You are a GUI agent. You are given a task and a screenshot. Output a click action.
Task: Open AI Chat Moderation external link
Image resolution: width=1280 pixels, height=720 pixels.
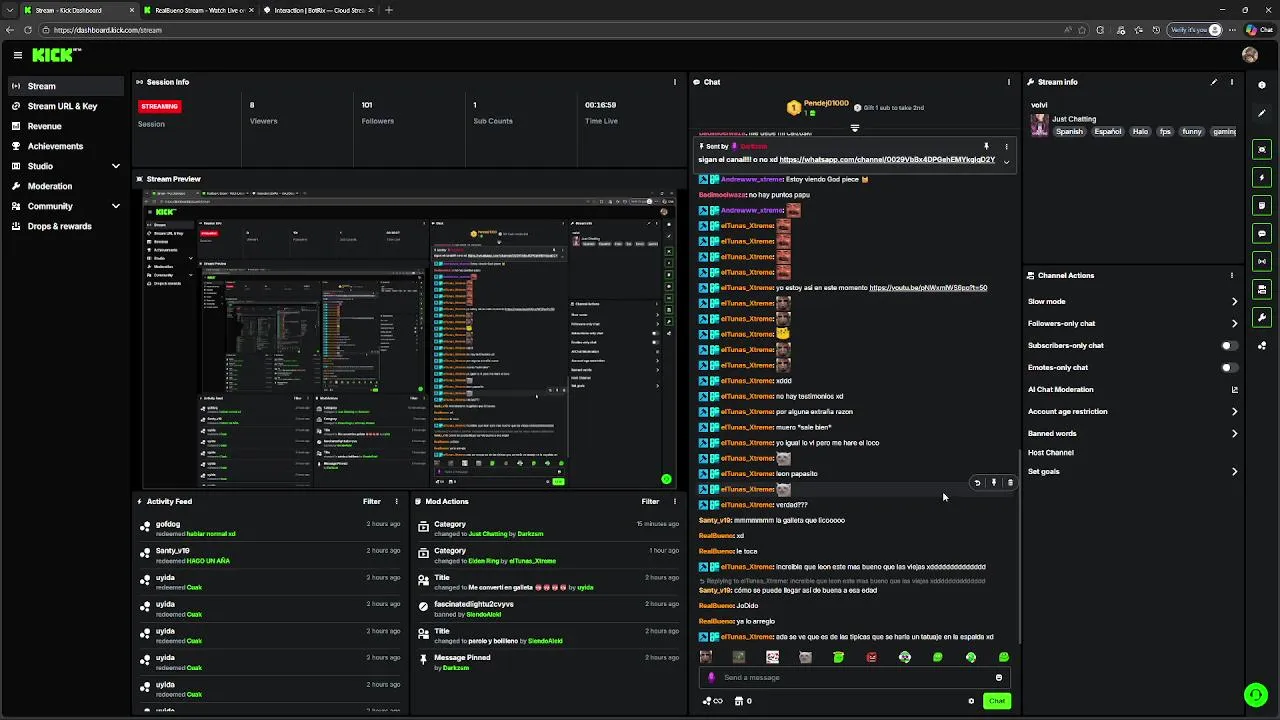click(1234, 390)
